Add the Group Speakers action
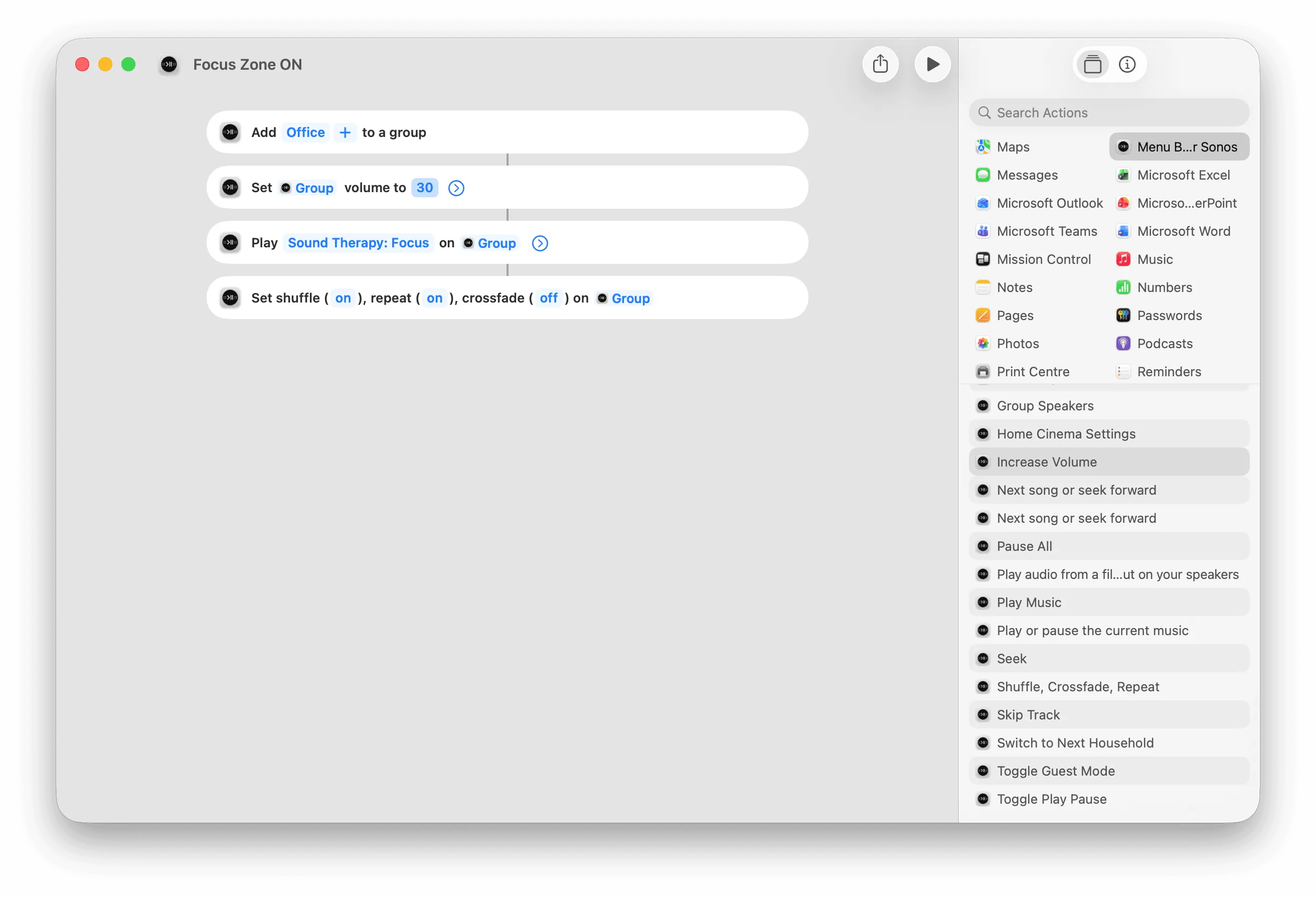Viewport: 1316px width, 897px height. click(x=1109, y=405)
